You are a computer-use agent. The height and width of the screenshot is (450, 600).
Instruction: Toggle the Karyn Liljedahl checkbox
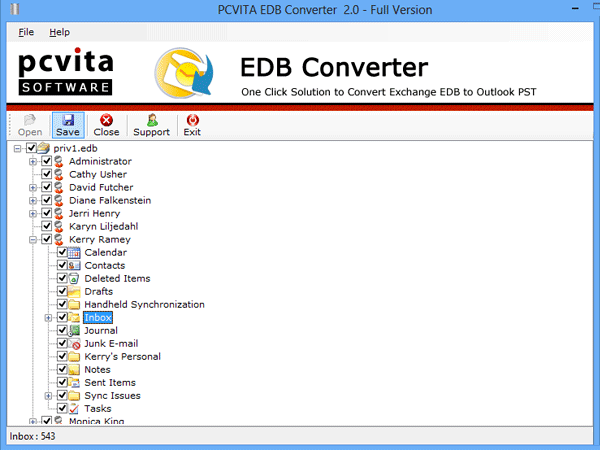(x=47, y=226)
